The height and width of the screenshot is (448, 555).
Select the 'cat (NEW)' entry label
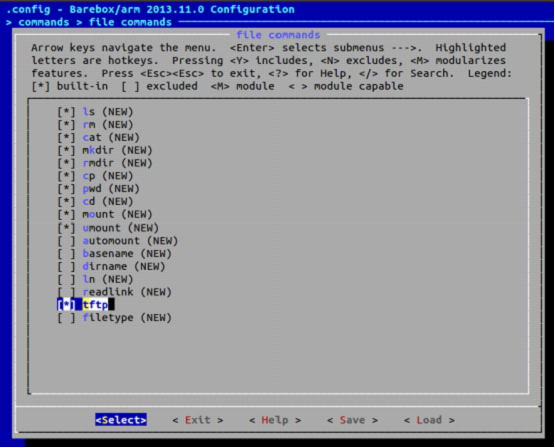[111, 137]
